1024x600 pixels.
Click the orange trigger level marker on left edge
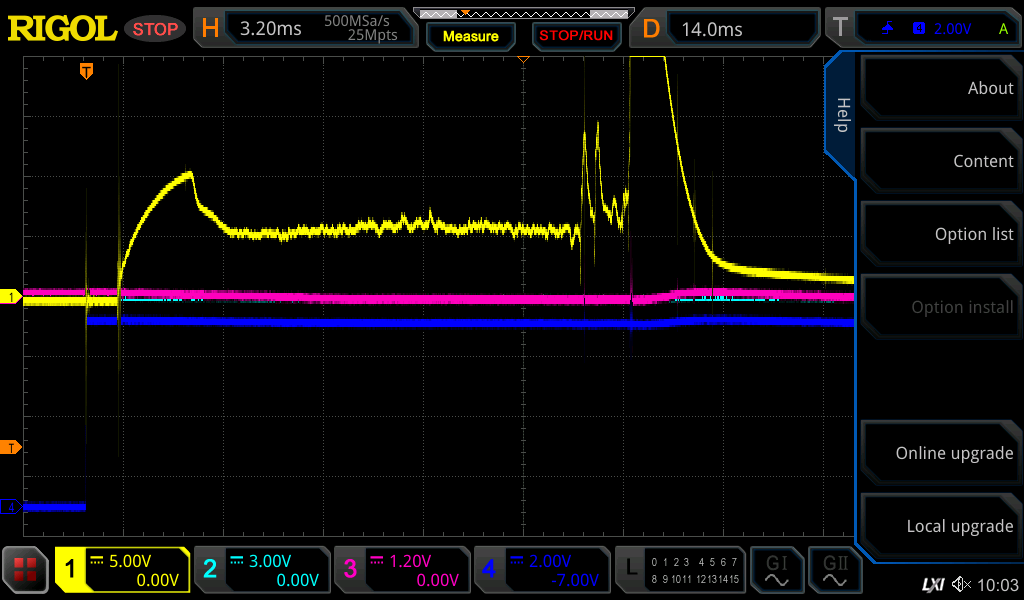coord(11,447)
